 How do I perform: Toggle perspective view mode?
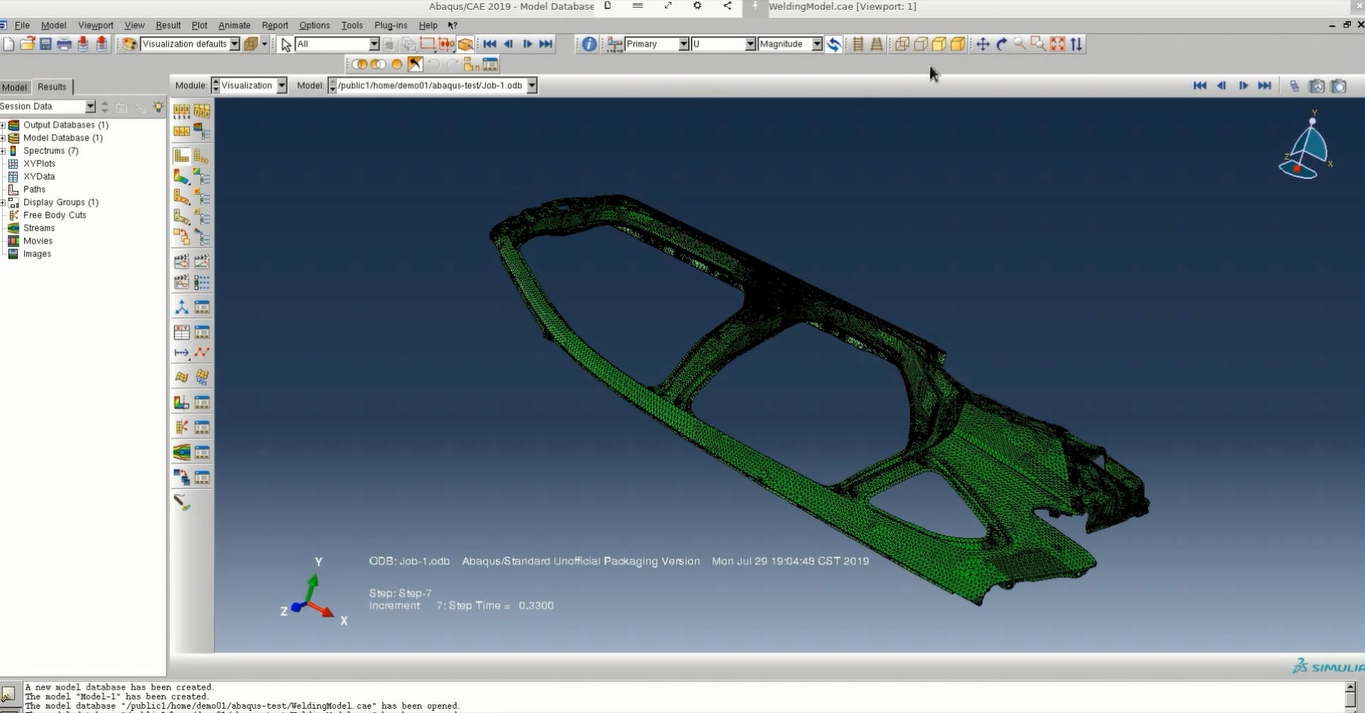[x=877, y=44]
